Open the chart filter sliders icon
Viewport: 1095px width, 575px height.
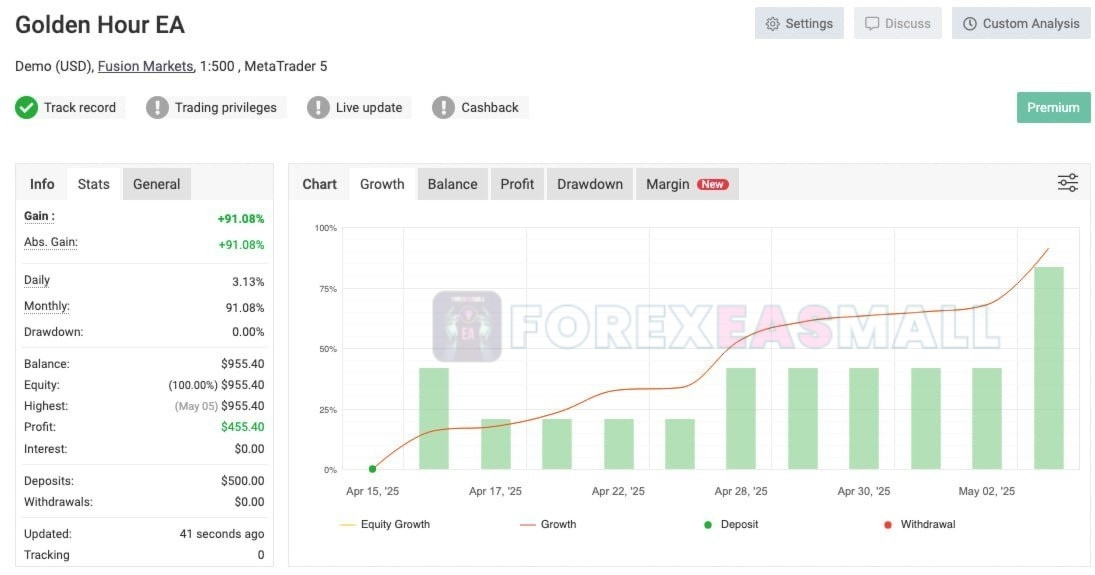click(x=1067, y=183)
